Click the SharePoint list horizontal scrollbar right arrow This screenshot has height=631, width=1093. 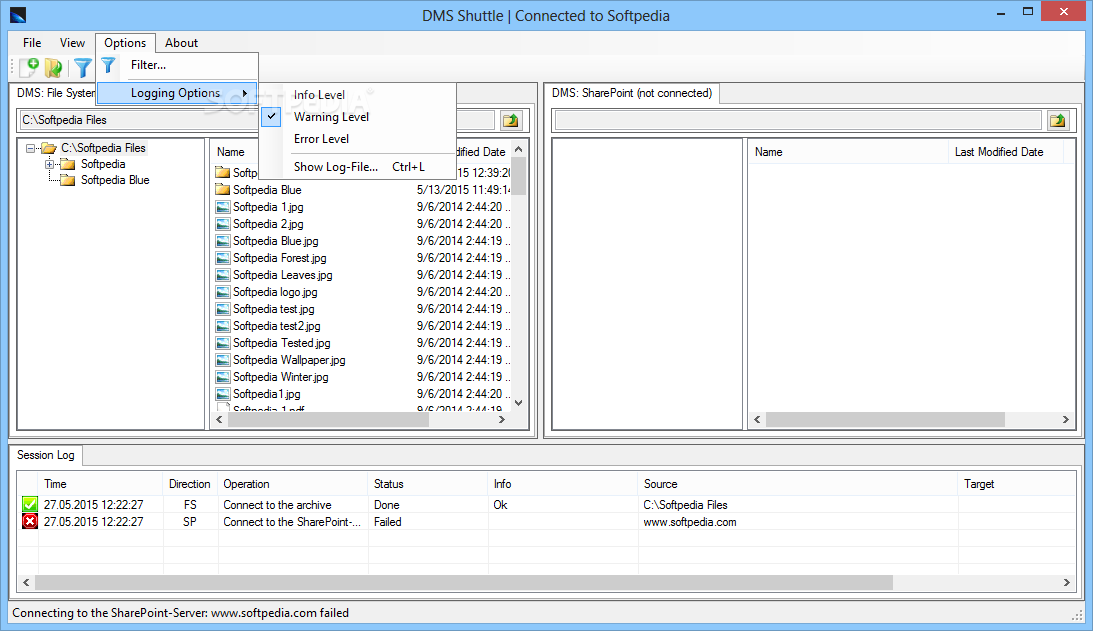pos(1065,420)
